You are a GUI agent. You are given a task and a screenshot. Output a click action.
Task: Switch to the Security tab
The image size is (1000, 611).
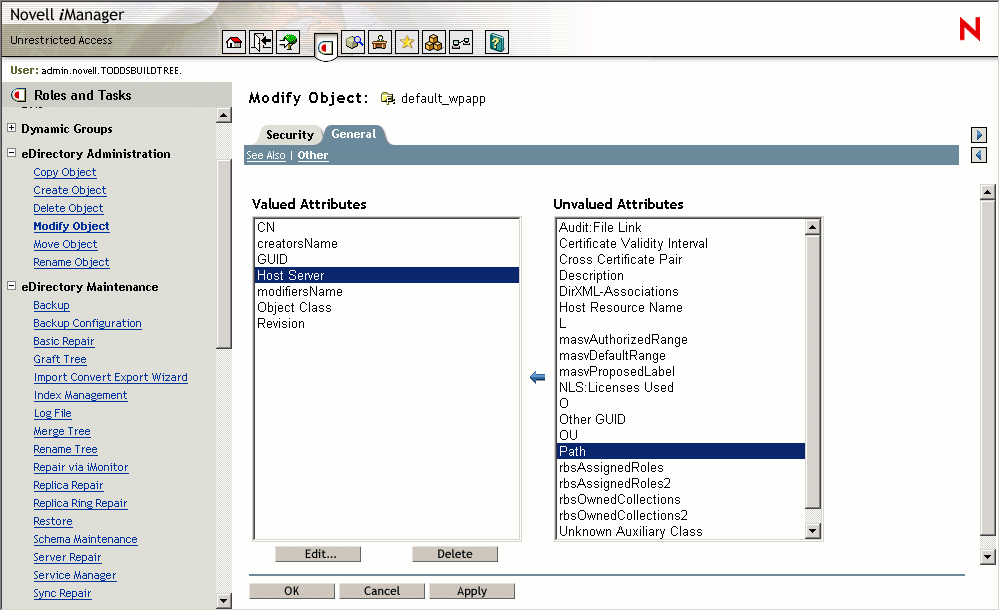tap(289, 134)
